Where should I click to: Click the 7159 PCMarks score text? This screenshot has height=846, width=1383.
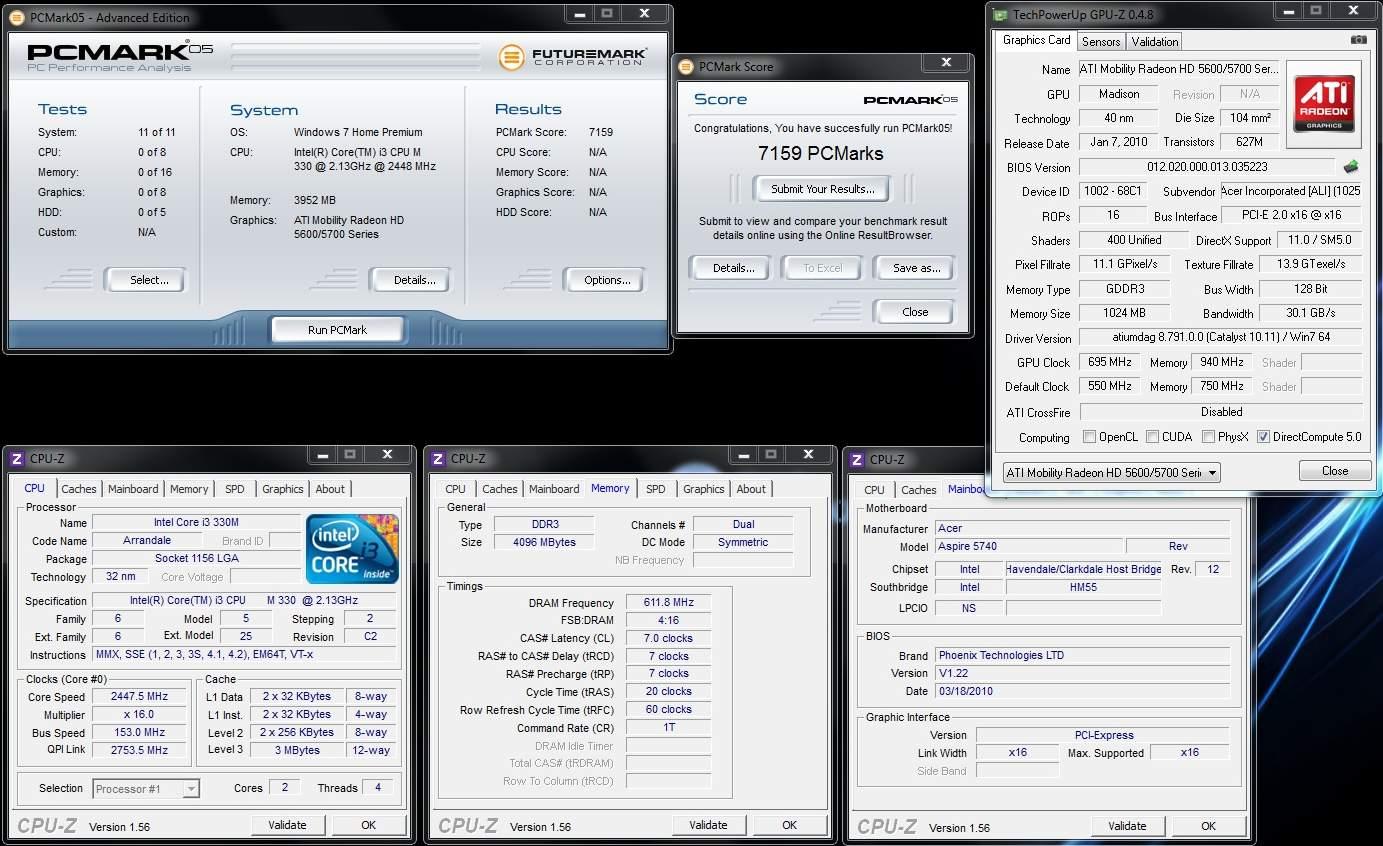click(820, 153)
